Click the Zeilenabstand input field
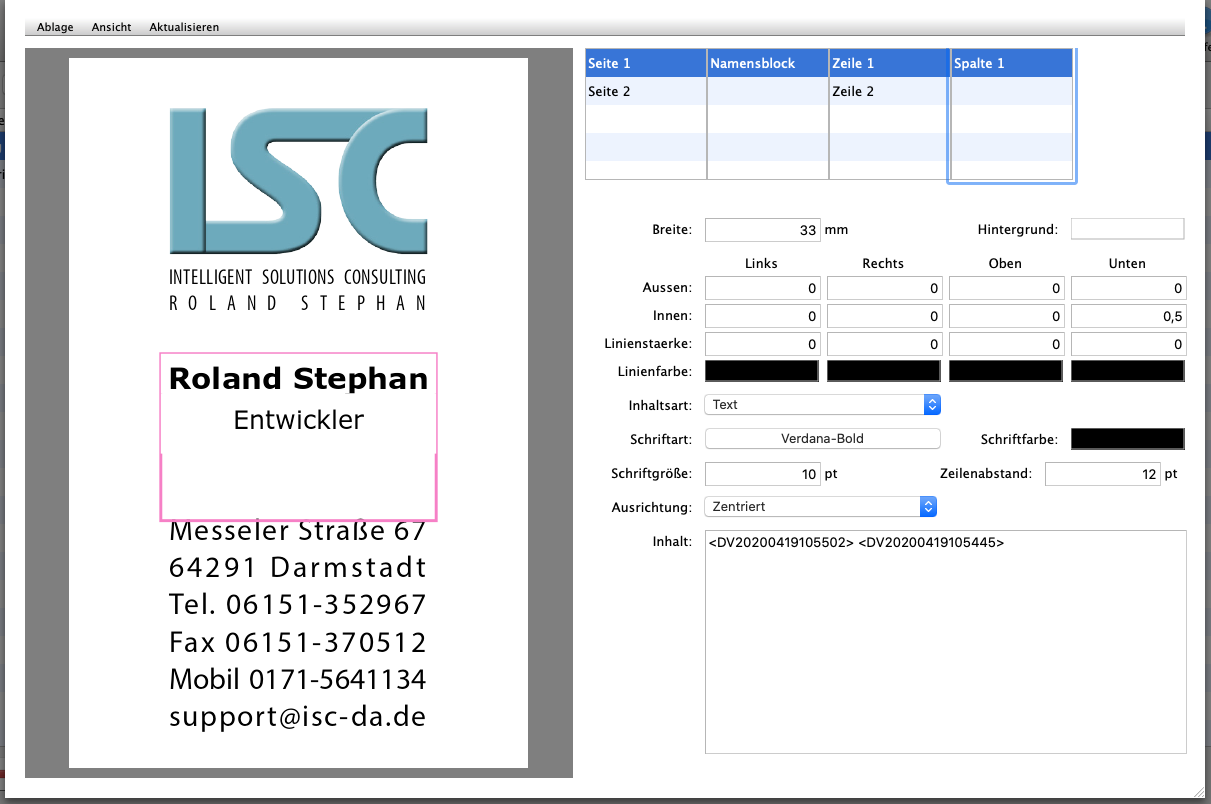1211x804 pixels. click(x=1102, y=474)
